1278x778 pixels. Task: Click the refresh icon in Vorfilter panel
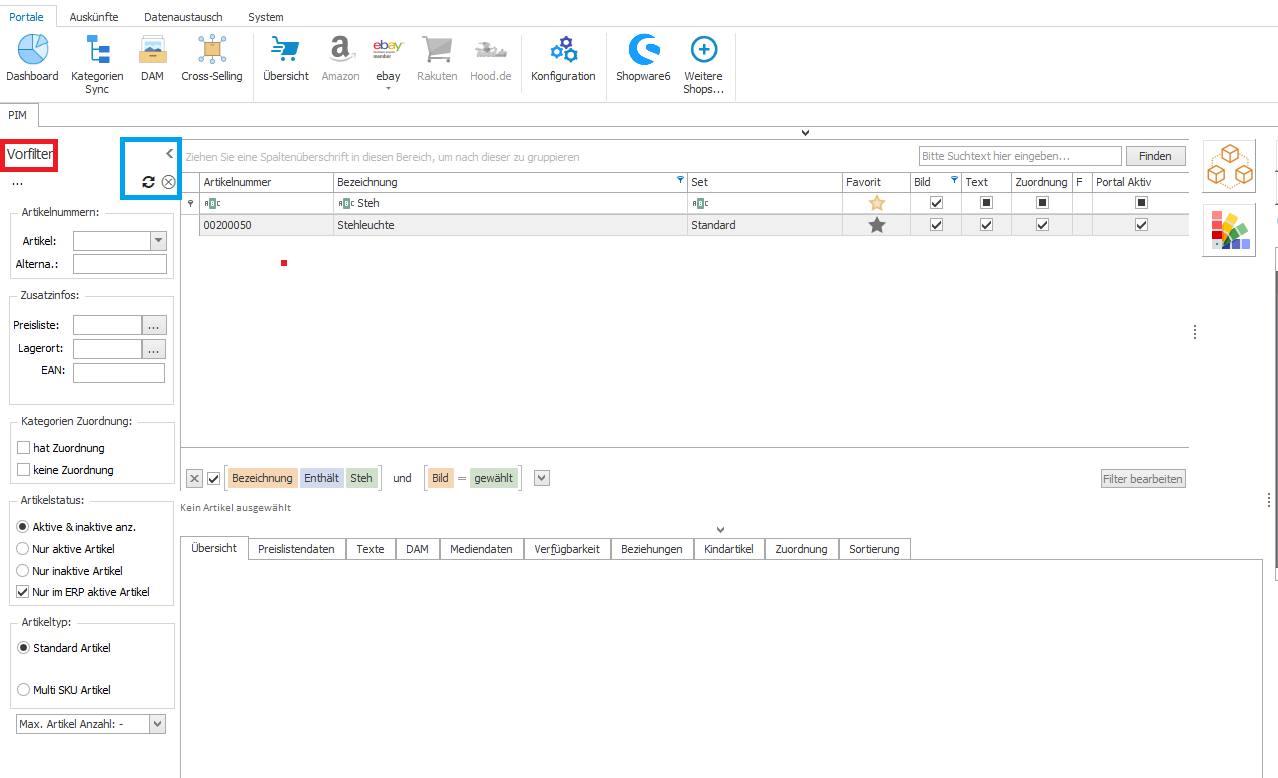148,182
